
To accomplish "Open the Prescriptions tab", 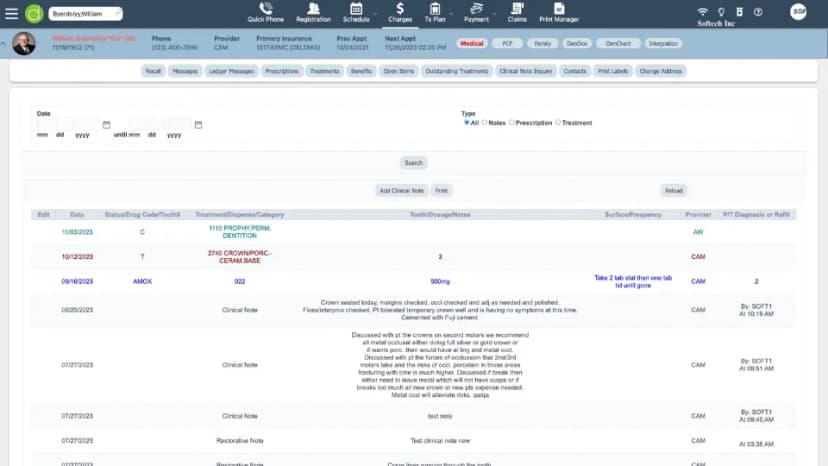I will point(282,72).
